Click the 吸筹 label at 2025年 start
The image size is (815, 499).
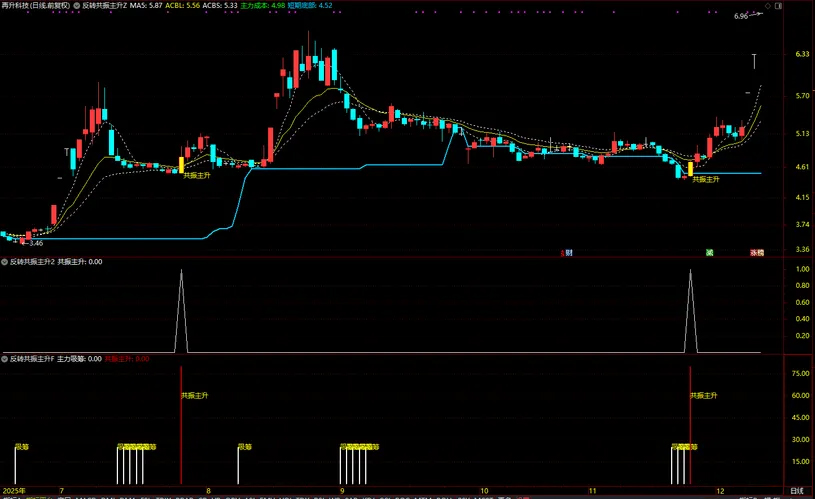22,447
